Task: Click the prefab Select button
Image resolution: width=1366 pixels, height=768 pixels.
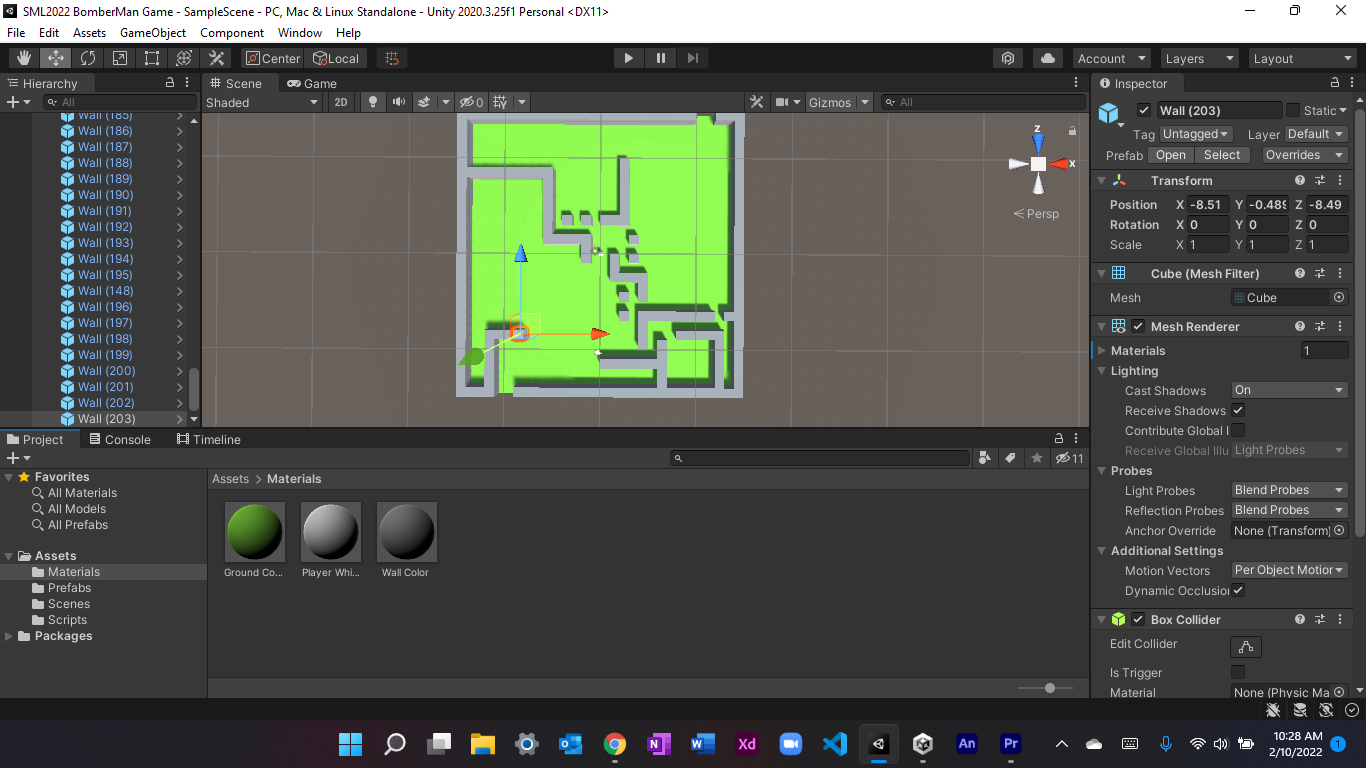Action: click(x=1222, y=155)
